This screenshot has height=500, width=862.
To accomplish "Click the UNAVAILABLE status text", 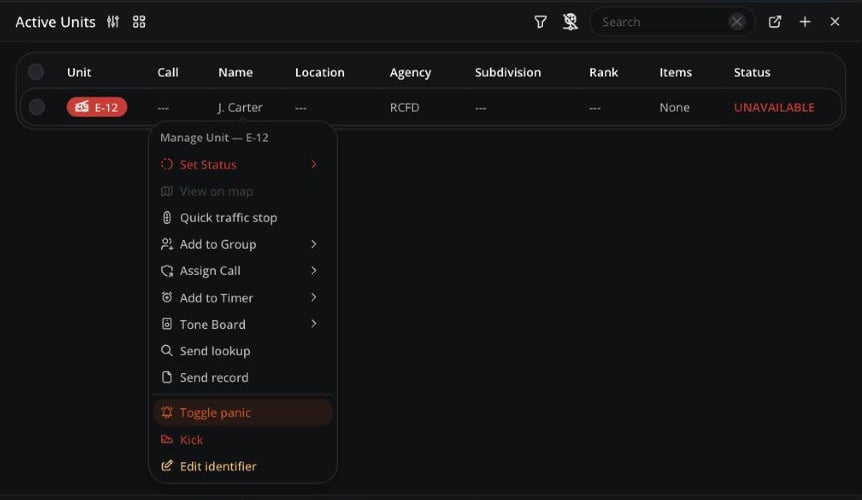I will coord(774,108).
